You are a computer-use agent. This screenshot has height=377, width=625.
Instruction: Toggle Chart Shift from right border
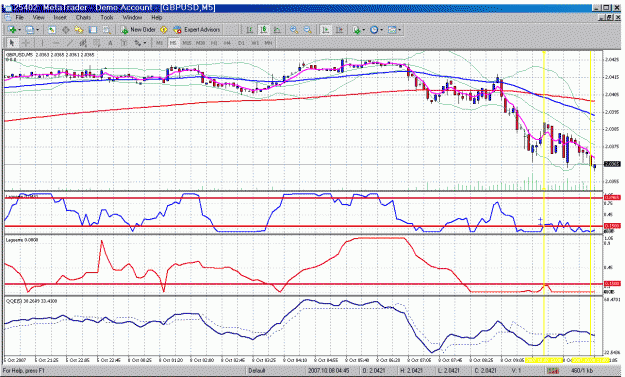pyautogui.click(x=339, y=29)
